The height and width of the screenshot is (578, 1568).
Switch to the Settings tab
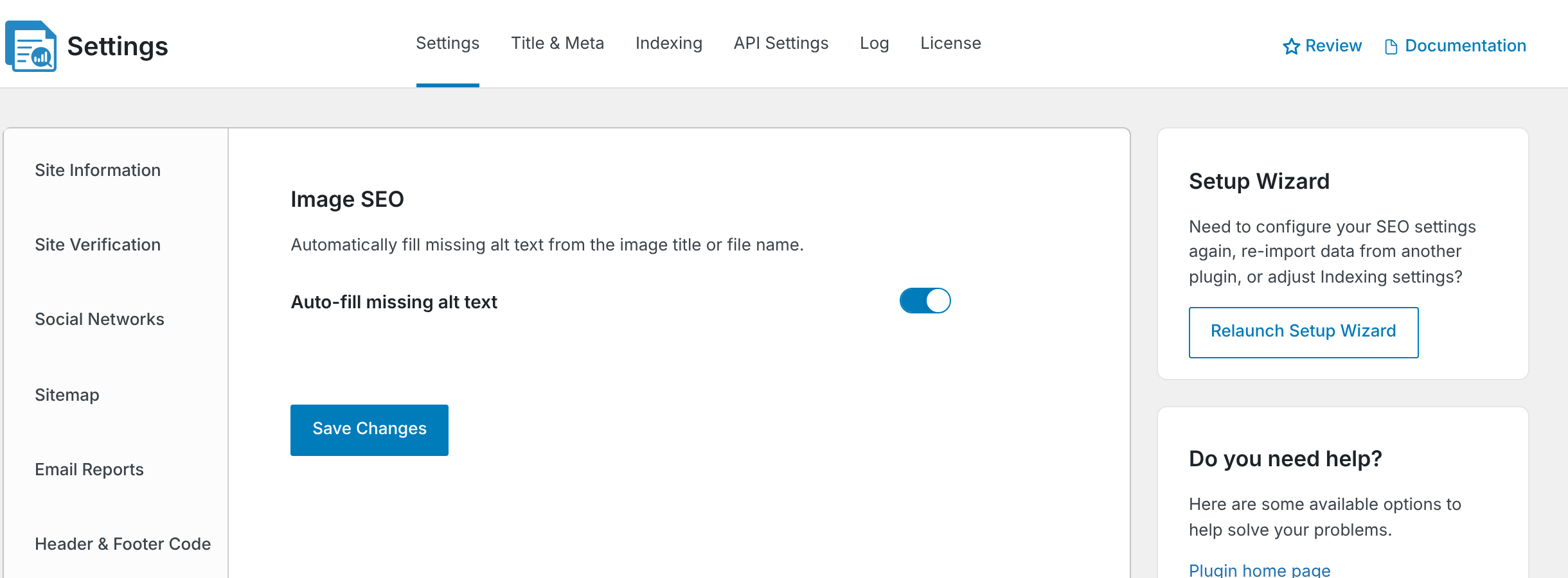coord(448,43)
